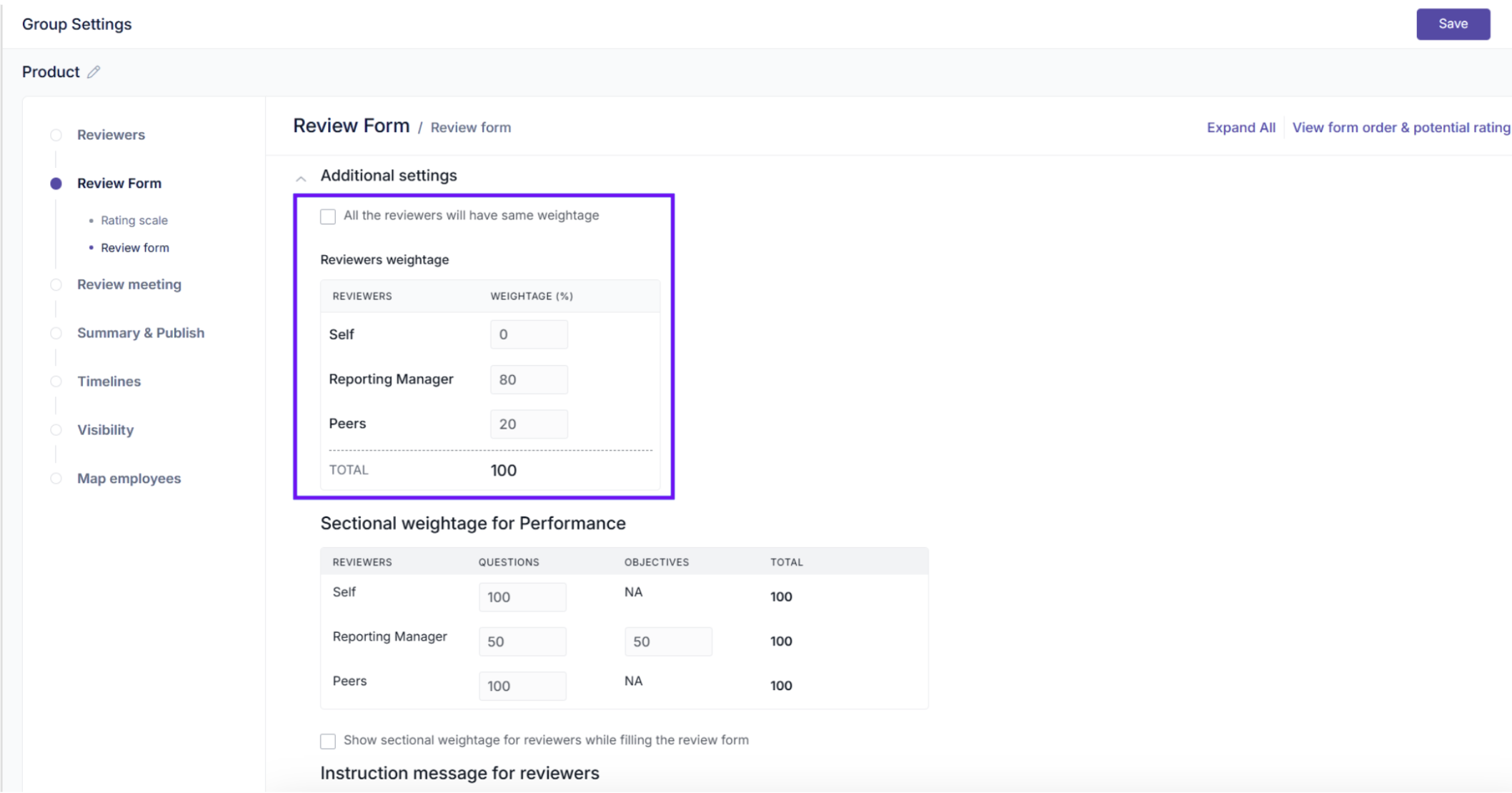The height and width of the screenshot is (793, 1512).
Task: Collapse the Additional settings section chevron
Action: point(301,178)
